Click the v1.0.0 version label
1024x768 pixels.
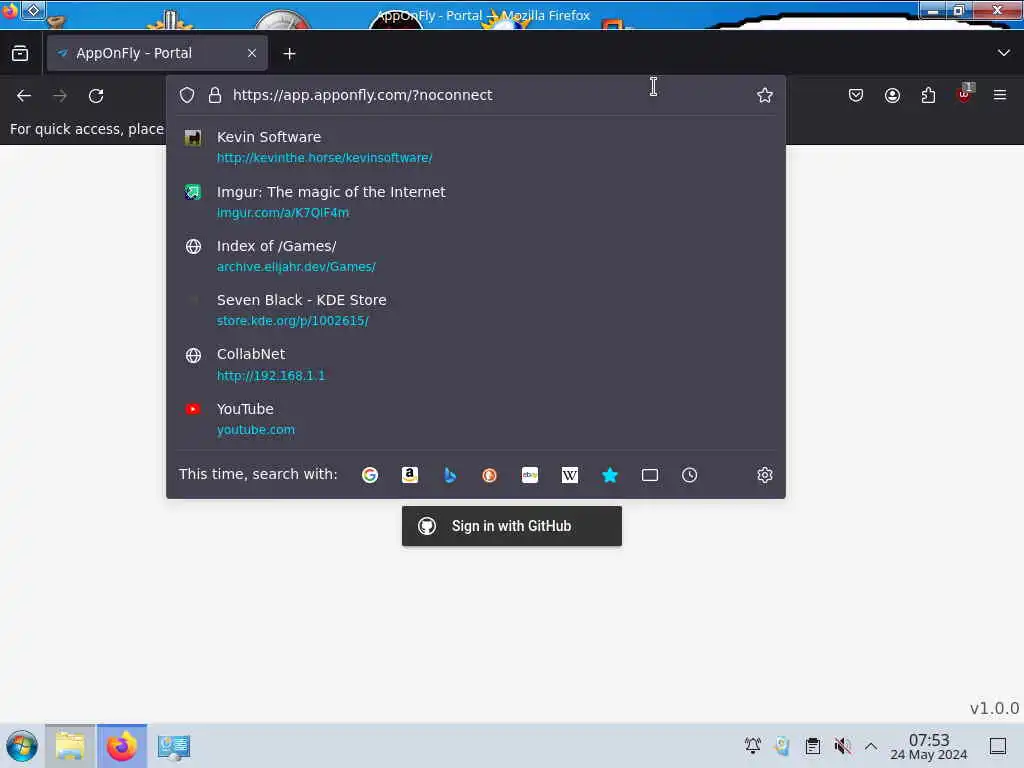(995, 708)
